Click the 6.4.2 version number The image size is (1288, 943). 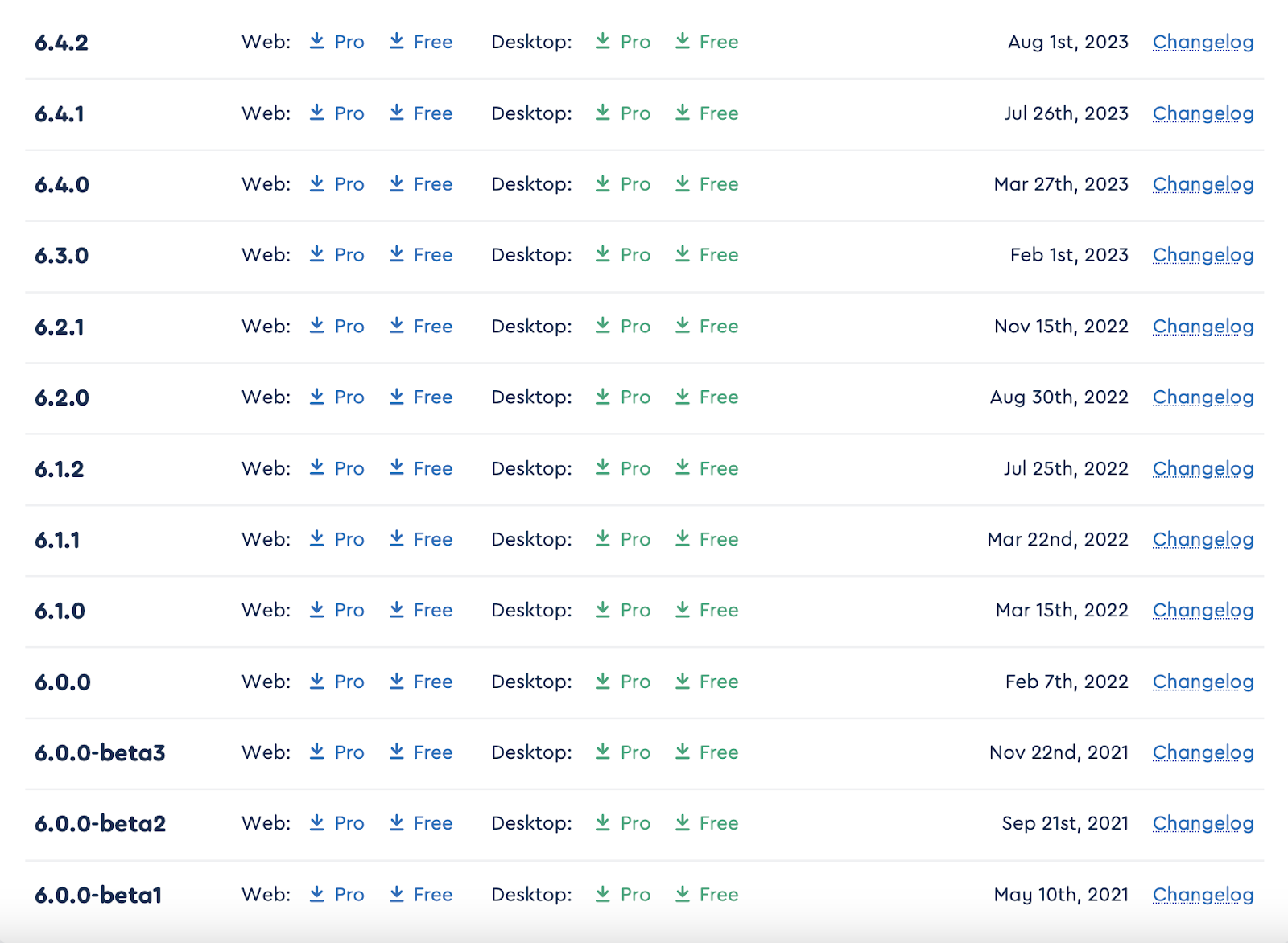(x=61, y=43)
